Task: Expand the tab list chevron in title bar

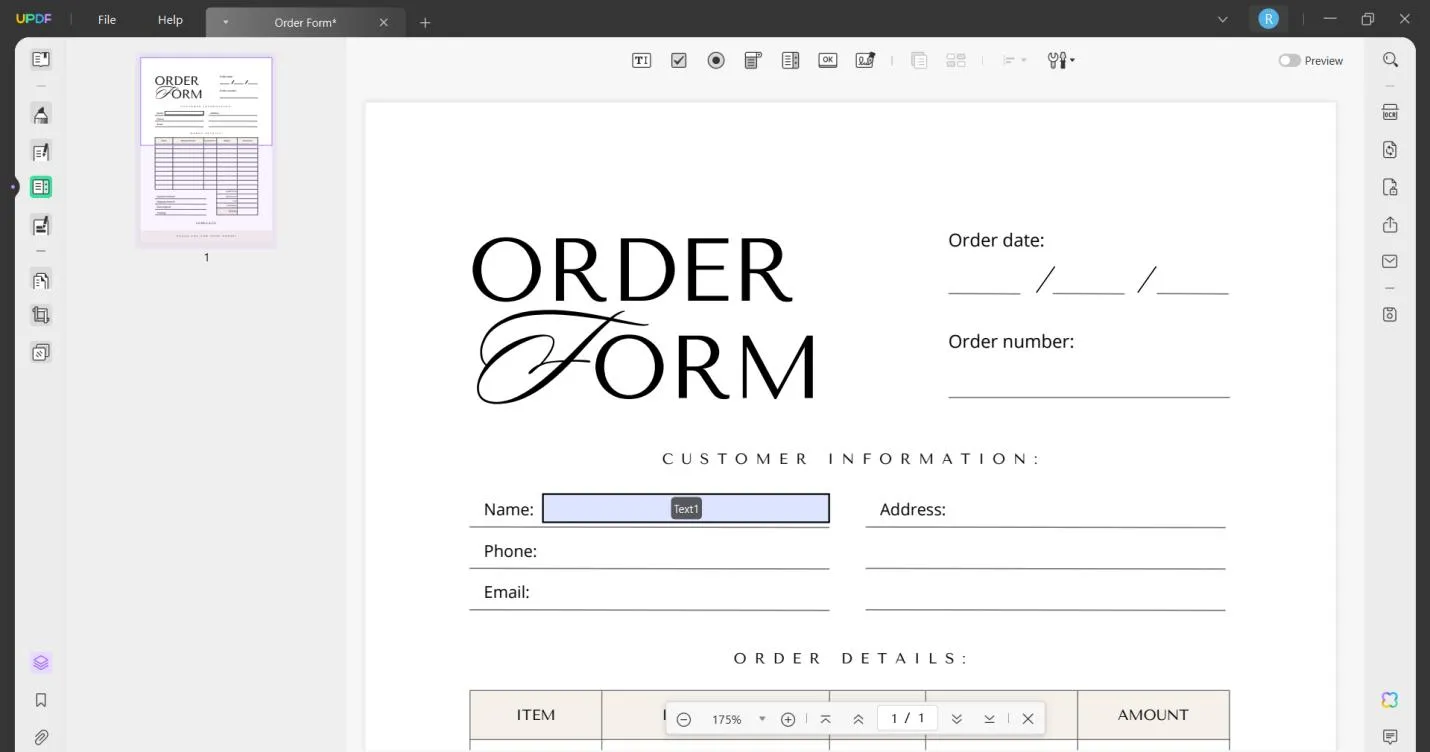Action: point(1223,19)
